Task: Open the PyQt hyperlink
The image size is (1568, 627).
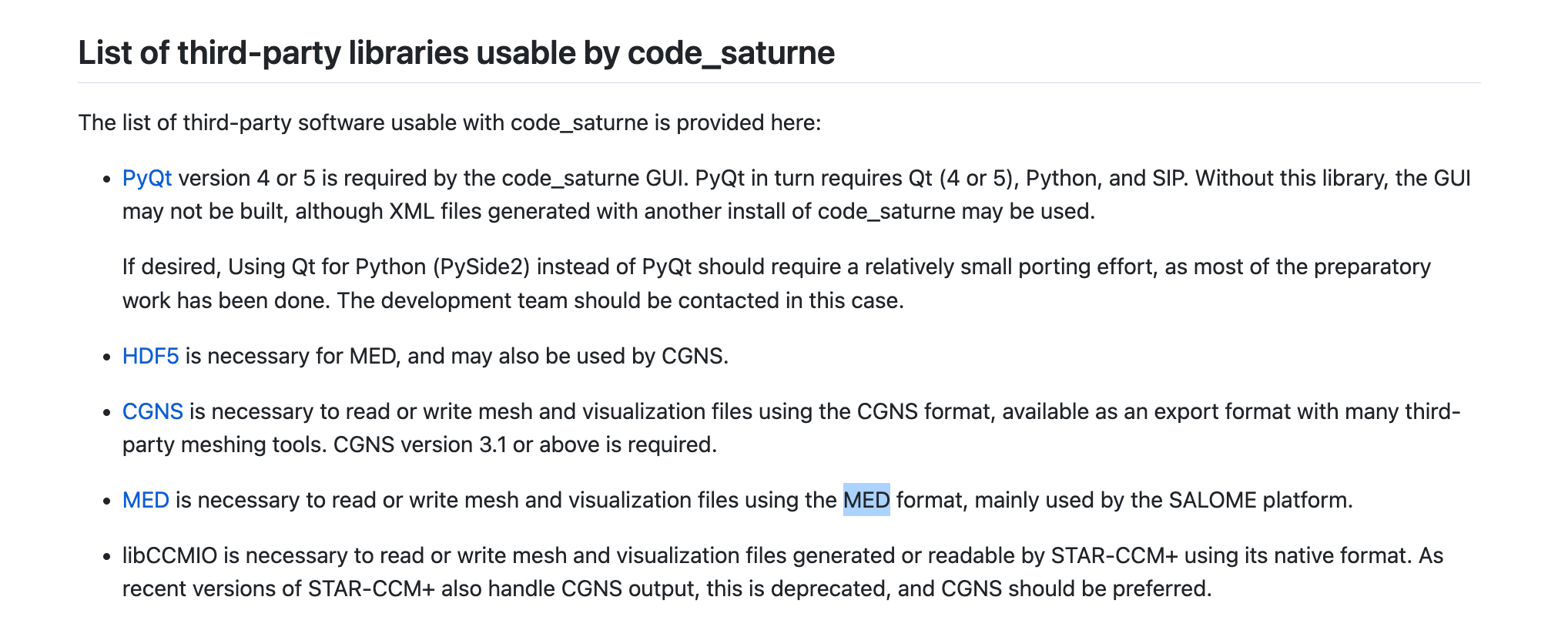Action: (146, 179)
